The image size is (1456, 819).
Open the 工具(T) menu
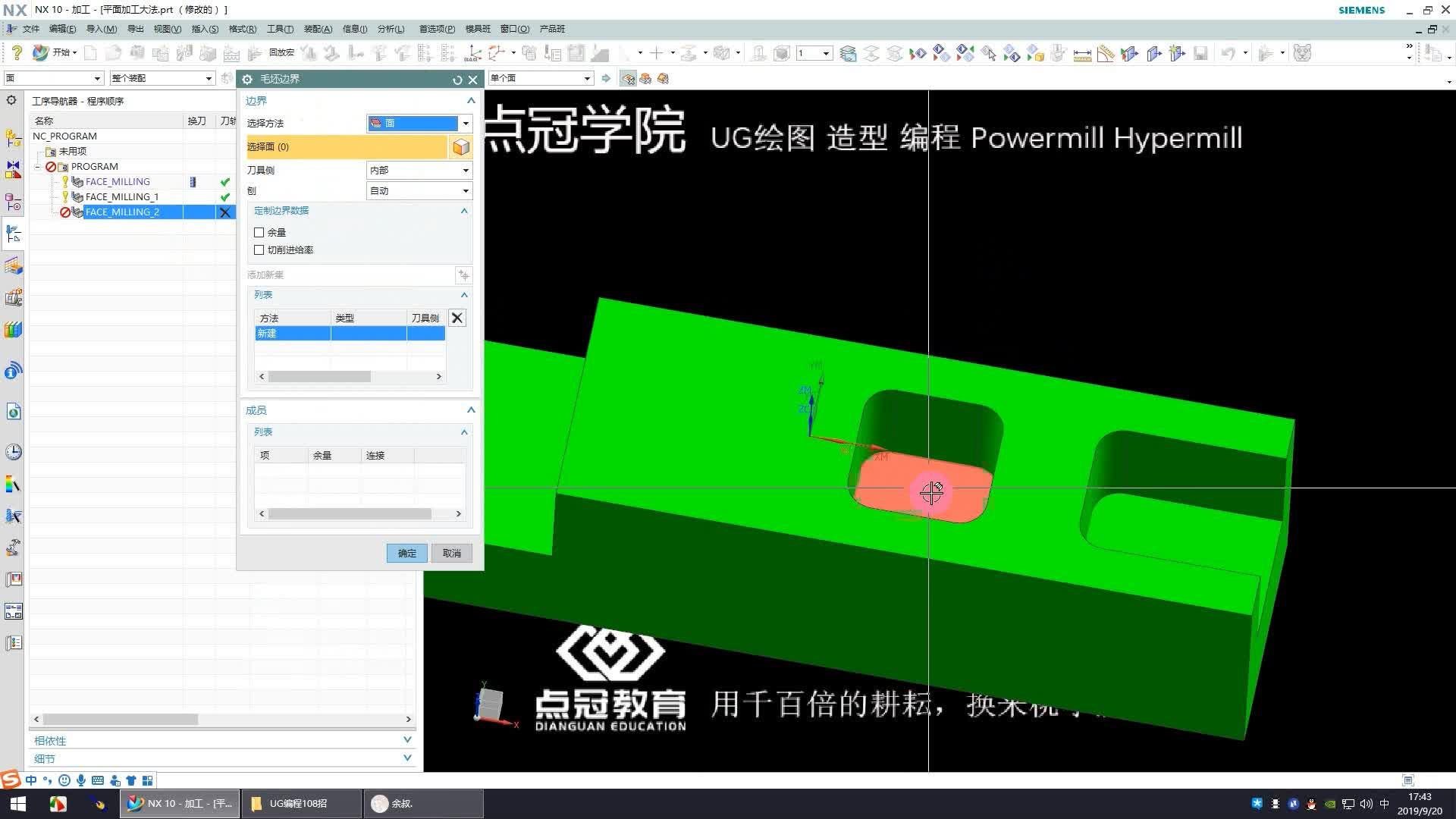click(x=280, y=29)
